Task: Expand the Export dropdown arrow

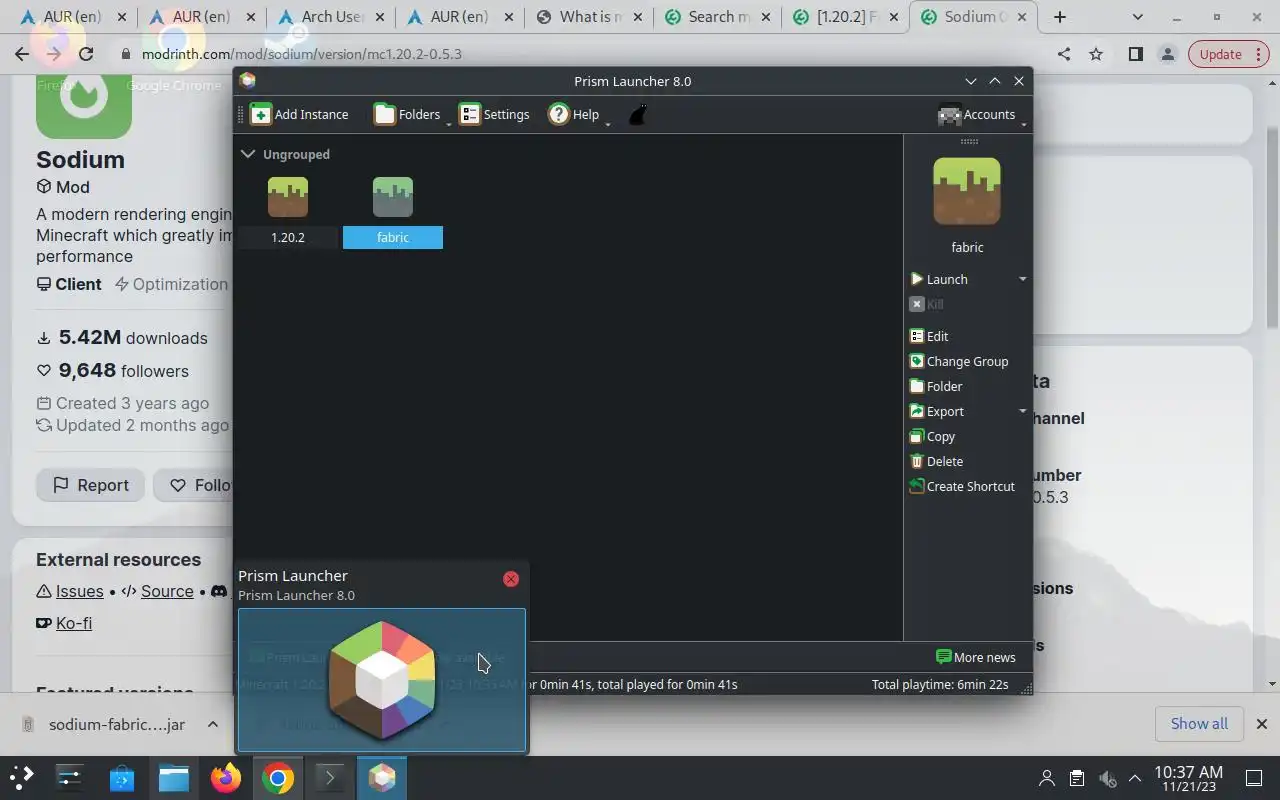Action: 1022,411
